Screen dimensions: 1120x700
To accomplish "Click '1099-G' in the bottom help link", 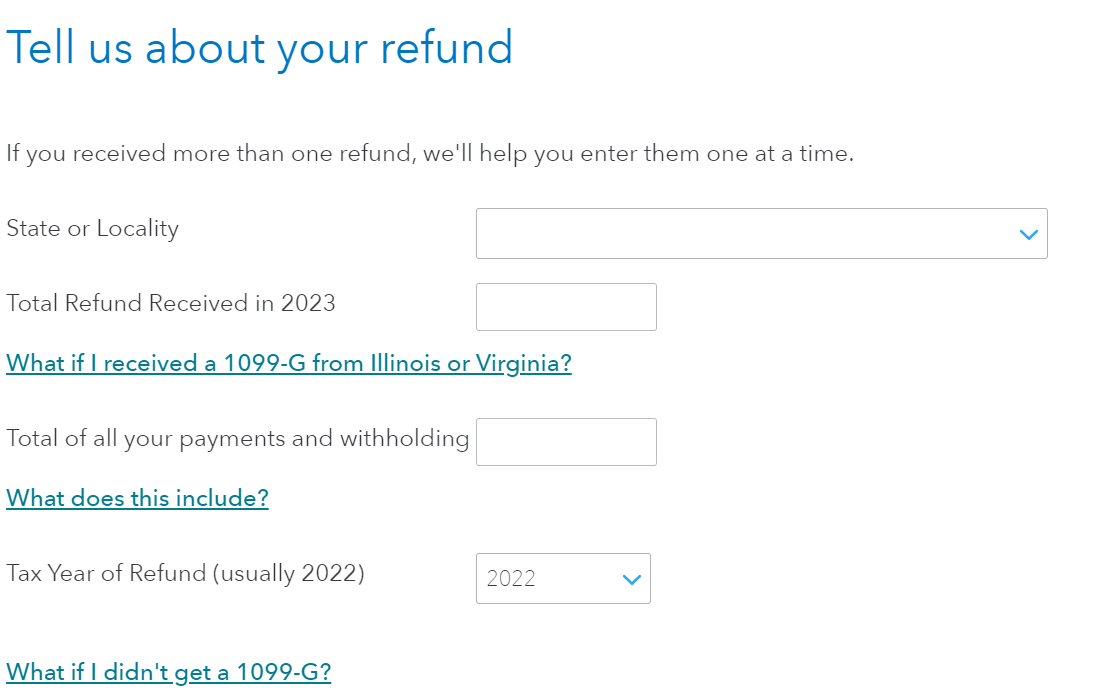I will (x=283, y=672).
